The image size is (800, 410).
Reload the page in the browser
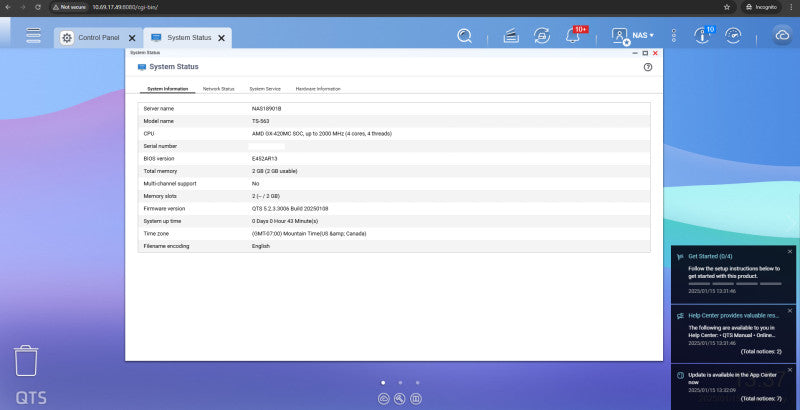(38, 7)
